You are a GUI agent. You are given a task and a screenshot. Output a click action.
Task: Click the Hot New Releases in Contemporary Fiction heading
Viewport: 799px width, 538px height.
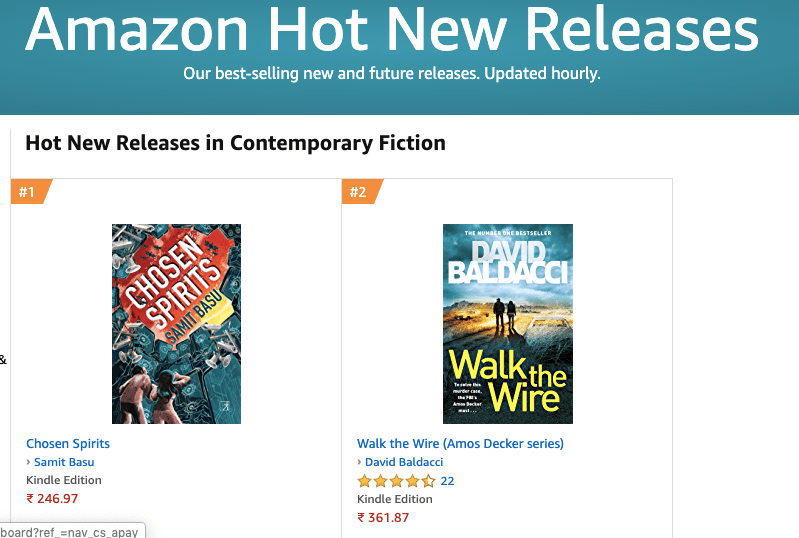point(235,143)
